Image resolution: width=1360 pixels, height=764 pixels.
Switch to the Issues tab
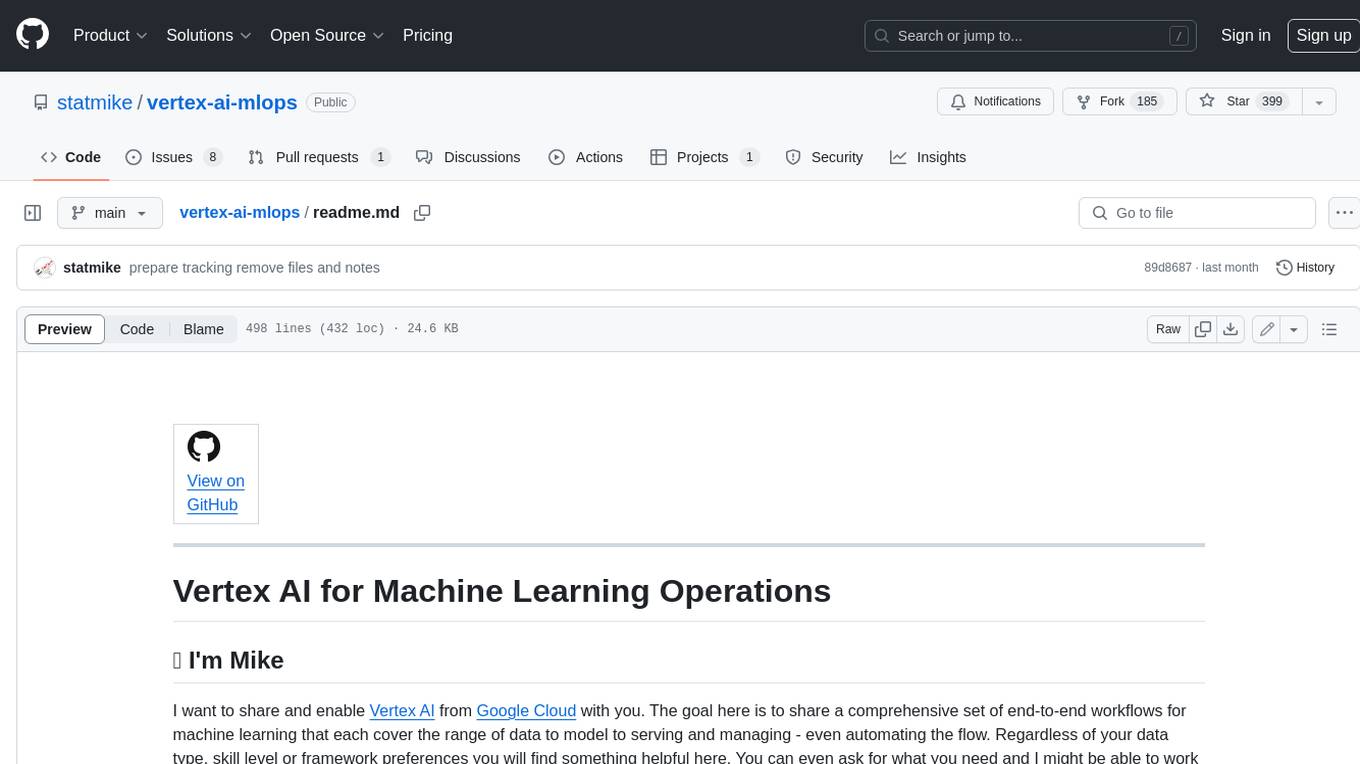click(173, 157)
